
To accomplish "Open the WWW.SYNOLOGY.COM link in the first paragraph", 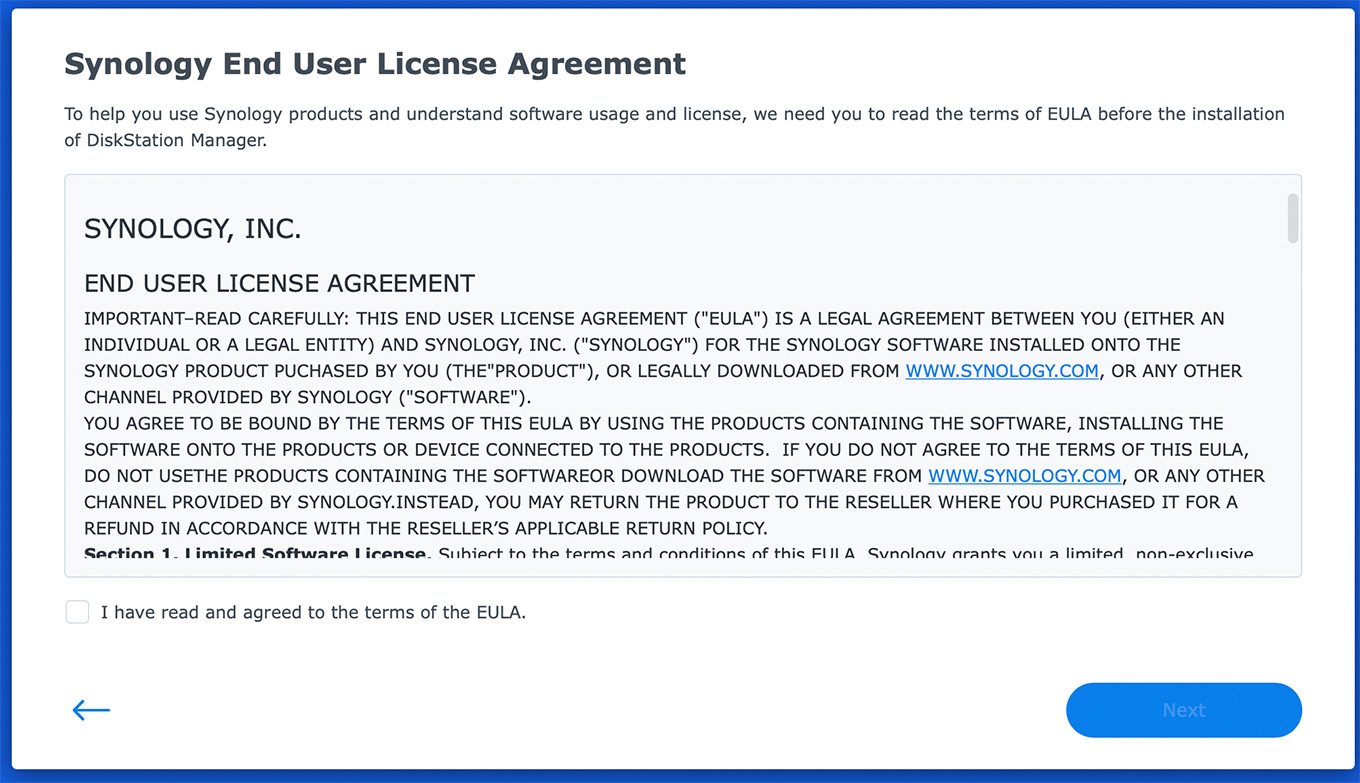I will pos(1002,371).
